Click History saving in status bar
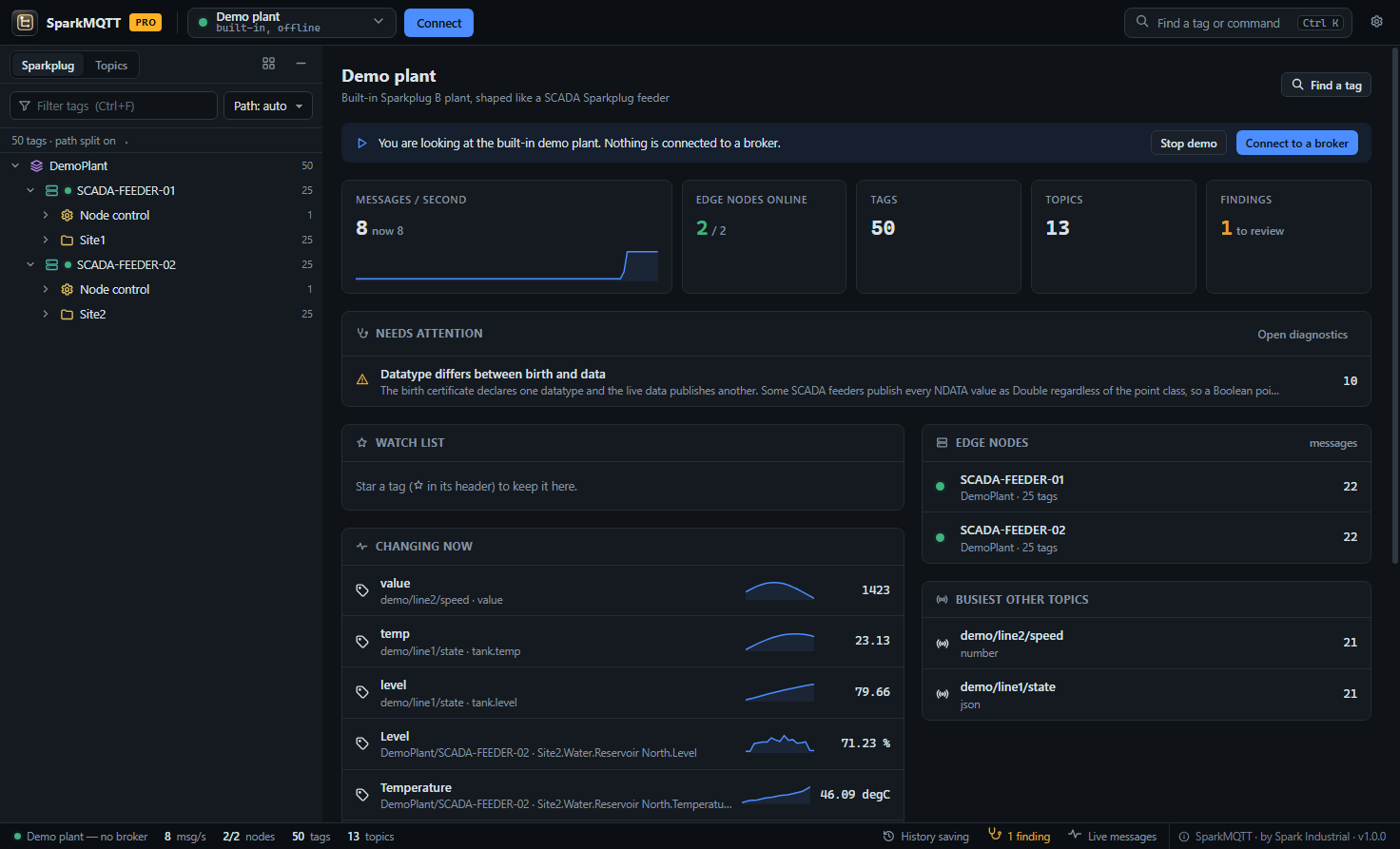Screen dimensions: 1400x849 click(x=926, y=837)
